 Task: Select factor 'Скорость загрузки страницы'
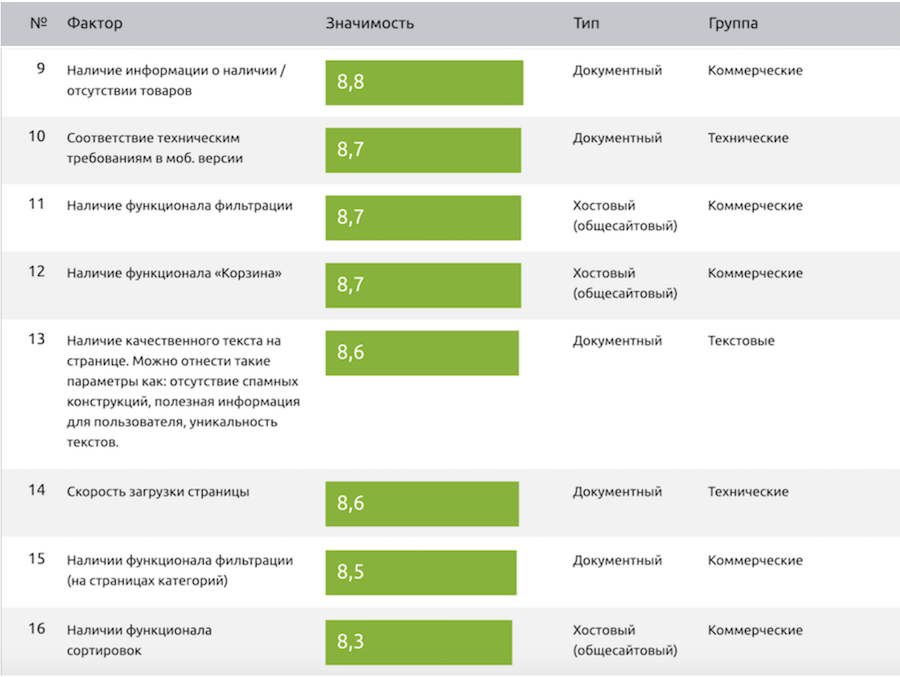pyautogui.click(x=158, y=492)
